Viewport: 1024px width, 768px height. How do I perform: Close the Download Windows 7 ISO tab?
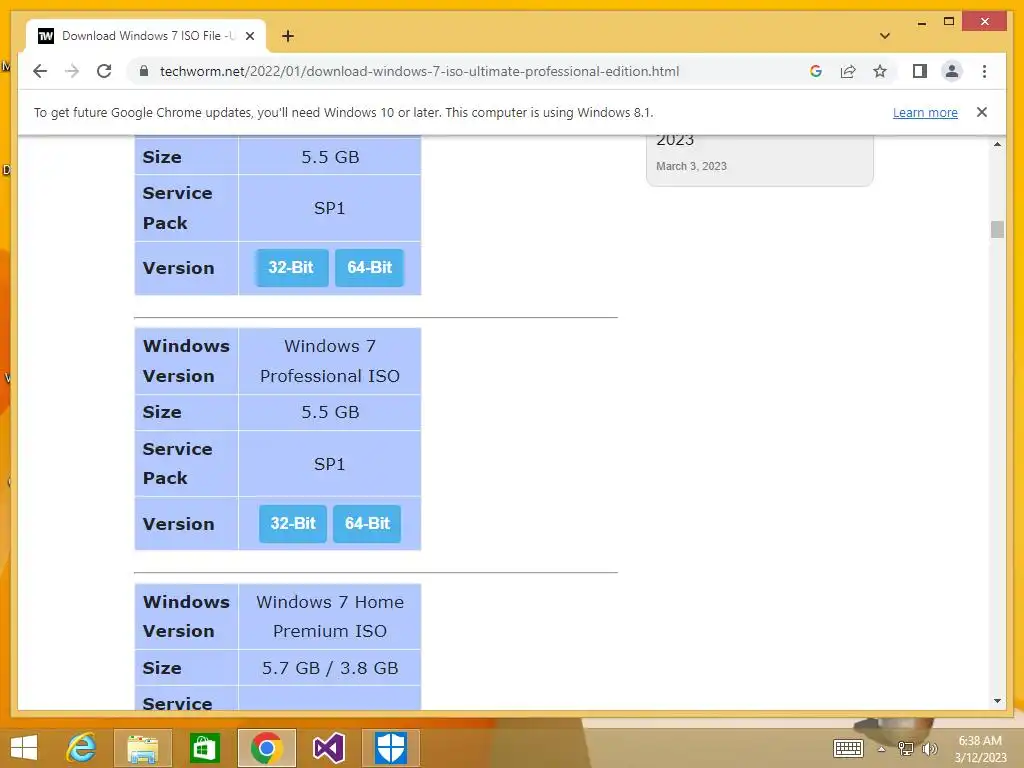click(x=249, y=36)
